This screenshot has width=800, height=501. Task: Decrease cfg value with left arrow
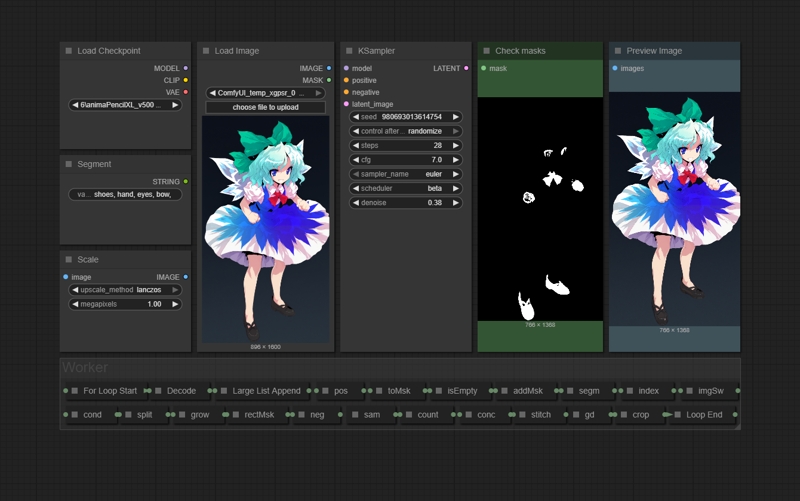[x=356, y=160]
